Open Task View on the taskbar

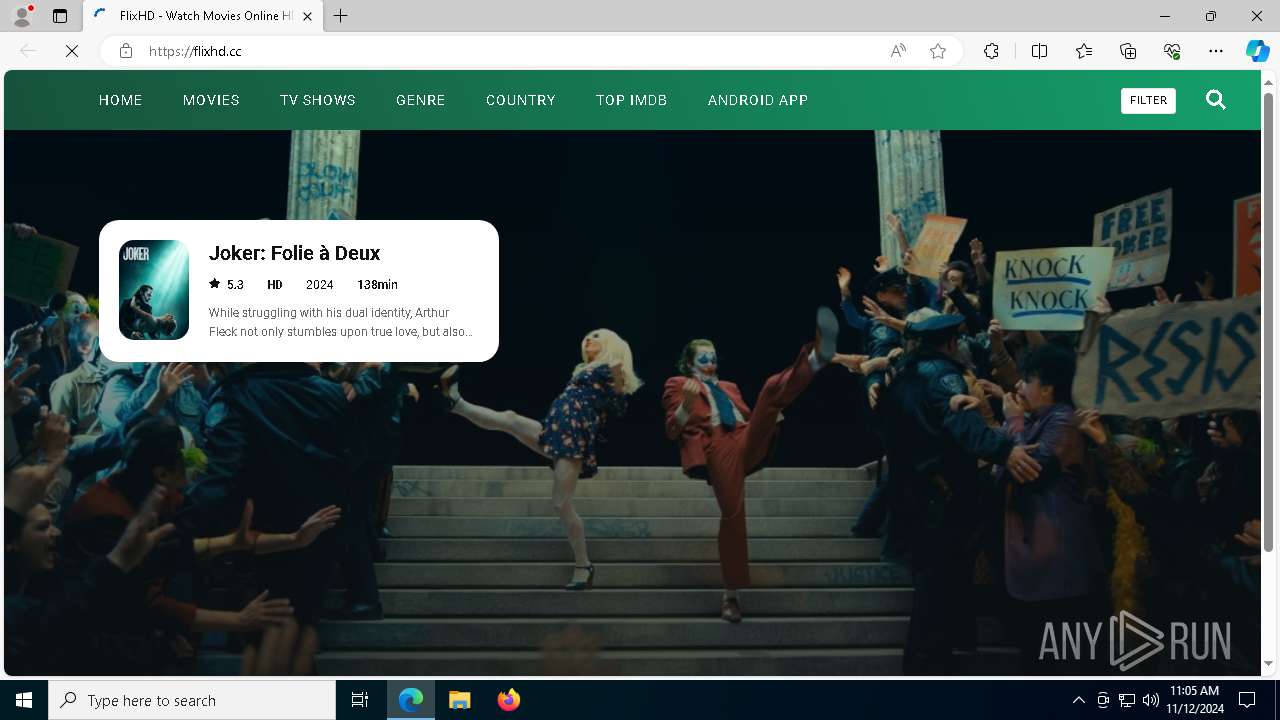coord(360,700)
